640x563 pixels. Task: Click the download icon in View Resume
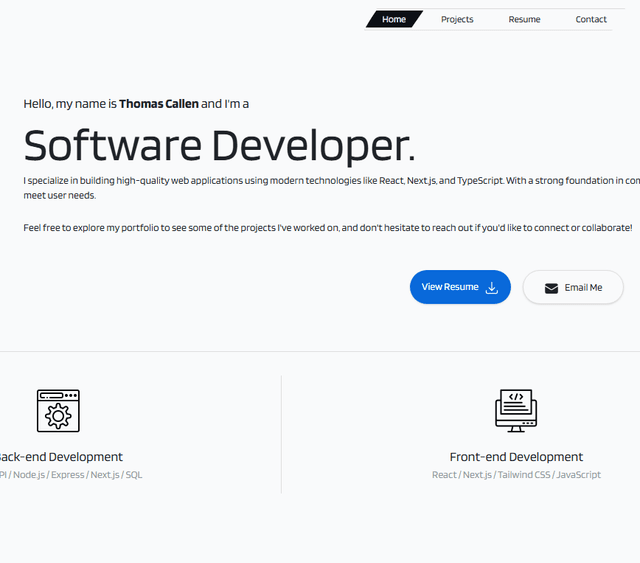pos(492,288)
